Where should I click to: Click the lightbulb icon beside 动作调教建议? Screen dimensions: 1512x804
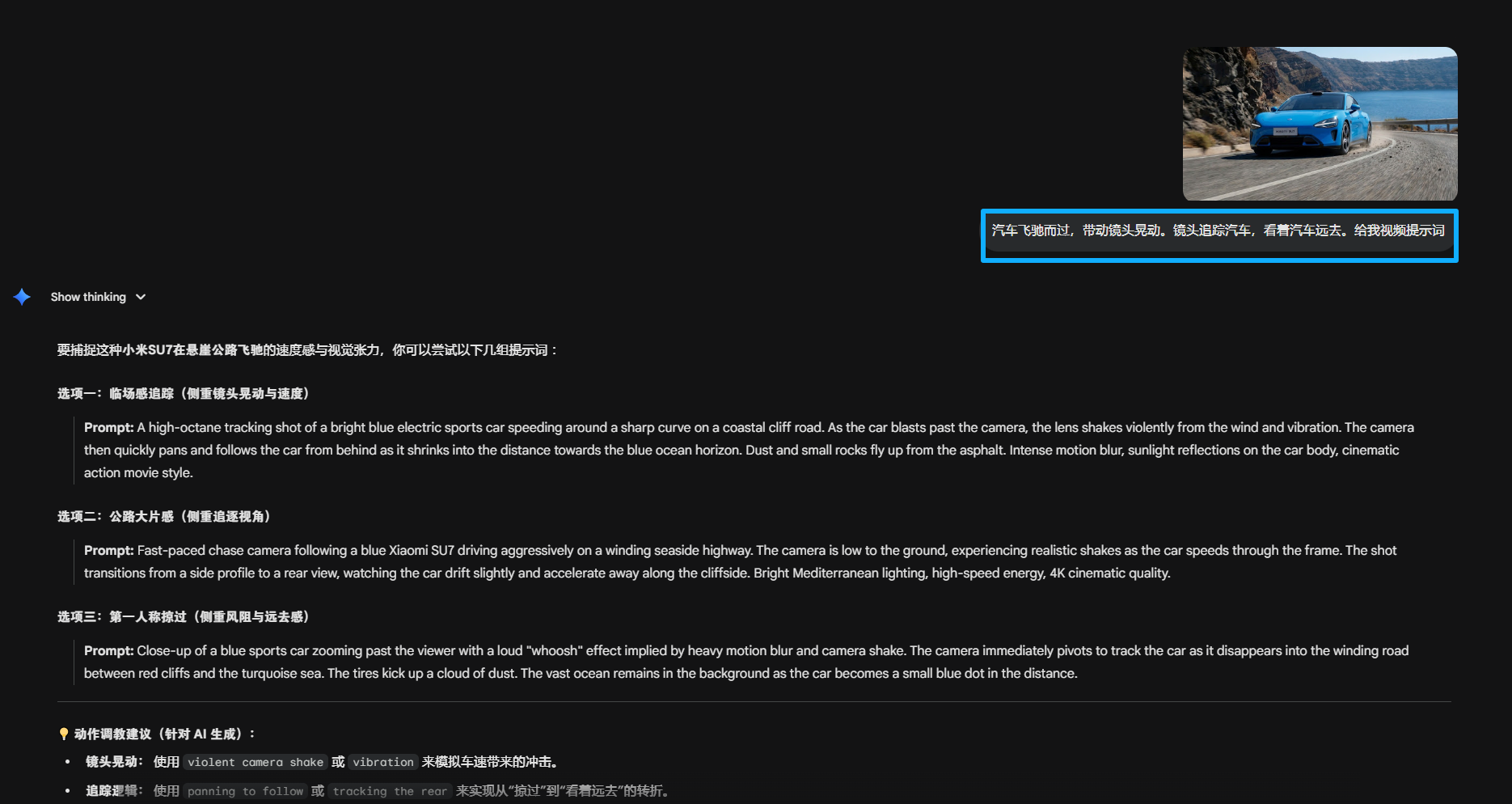(64, 734)
